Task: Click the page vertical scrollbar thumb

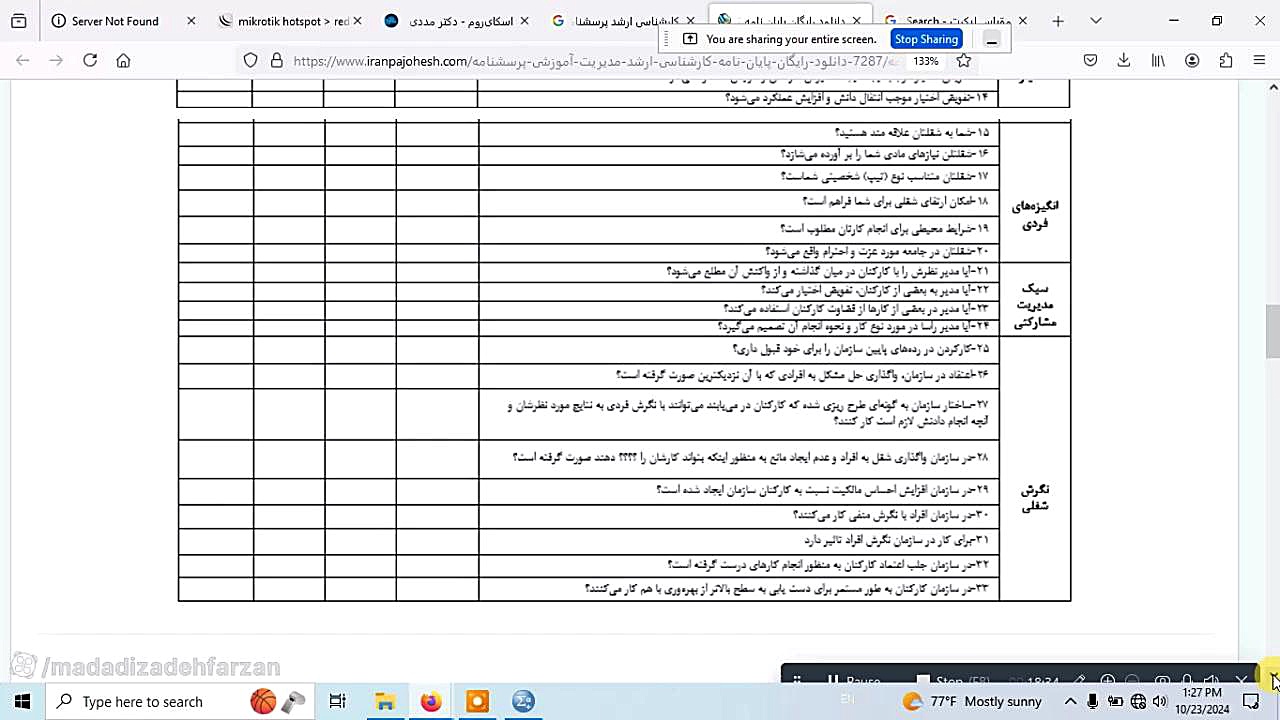Action: (1272, 331)
